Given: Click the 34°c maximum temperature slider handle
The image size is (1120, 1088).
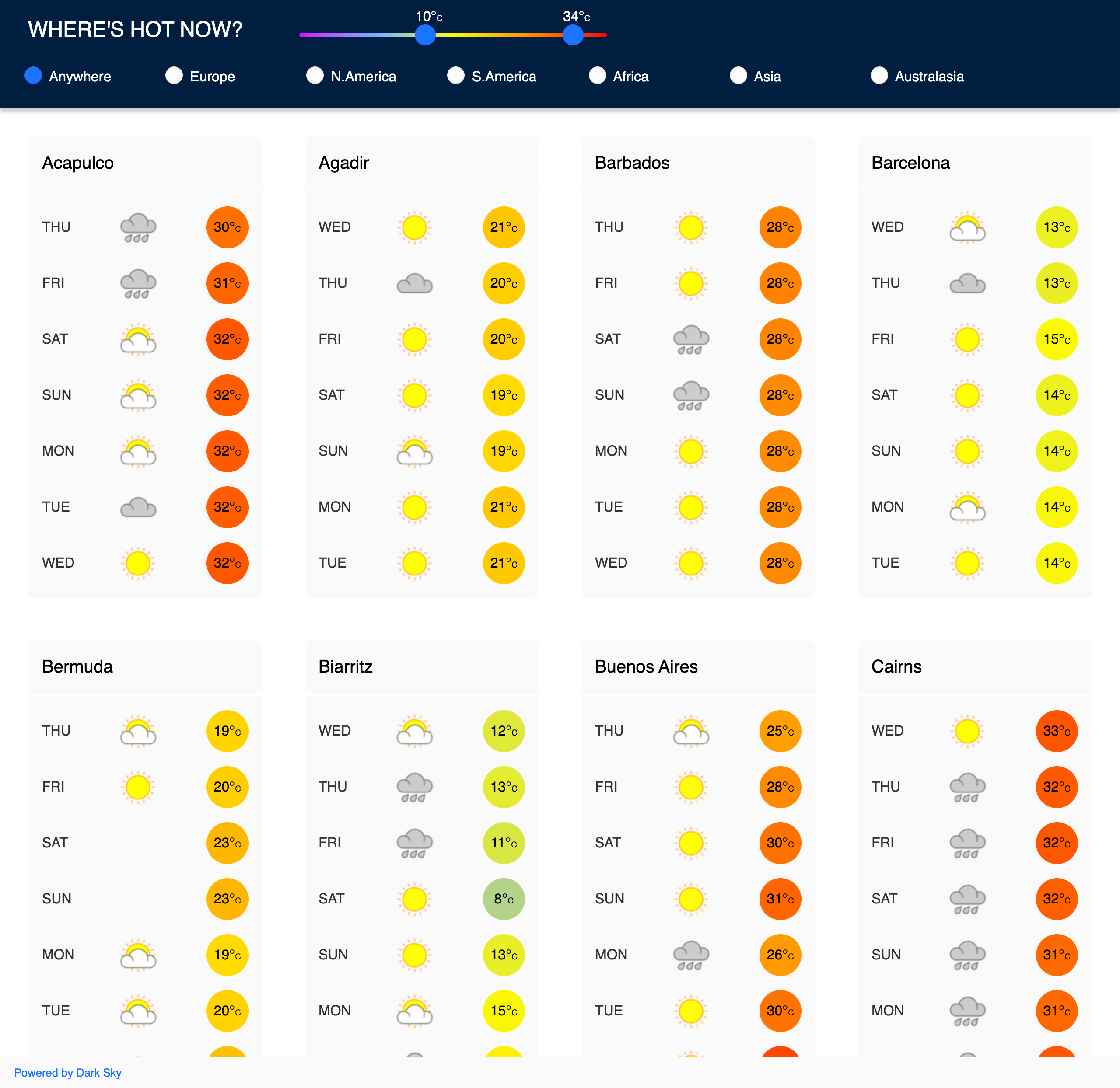Looking at the screenshot, I should 573,35.
